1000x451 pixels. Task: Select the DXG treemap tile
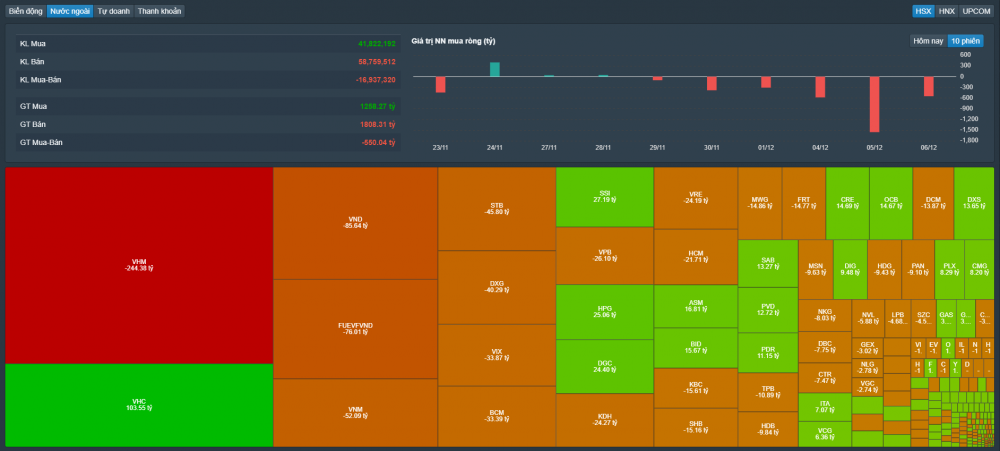[497, 287]
